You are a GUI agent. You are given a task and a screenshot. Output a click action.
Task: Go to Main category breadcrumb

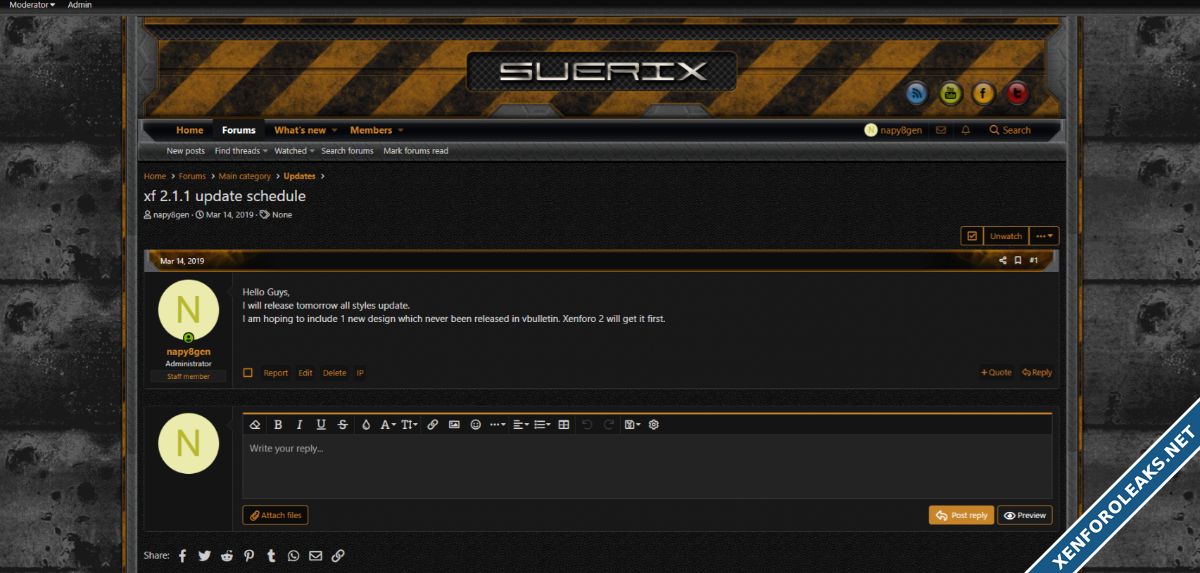[x=245, y=176]
